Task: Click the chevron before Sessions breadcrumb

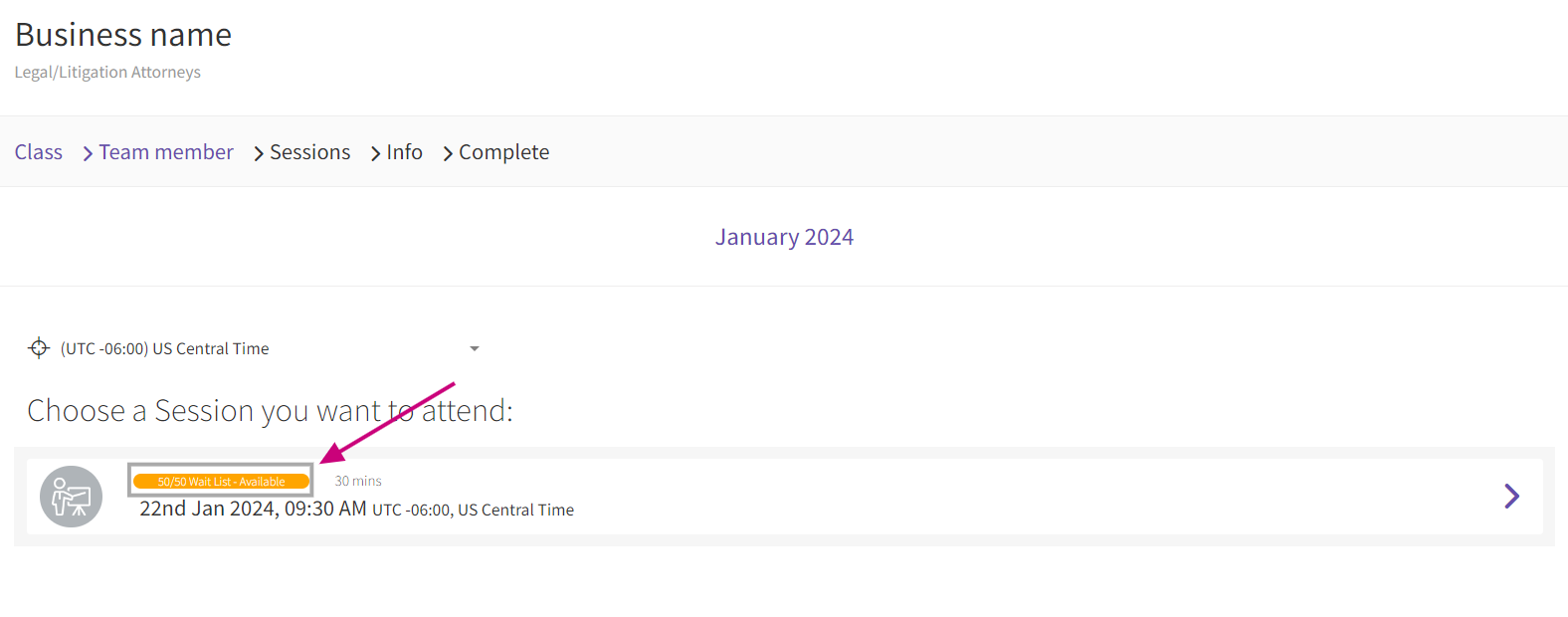Action: pos(259,153)
